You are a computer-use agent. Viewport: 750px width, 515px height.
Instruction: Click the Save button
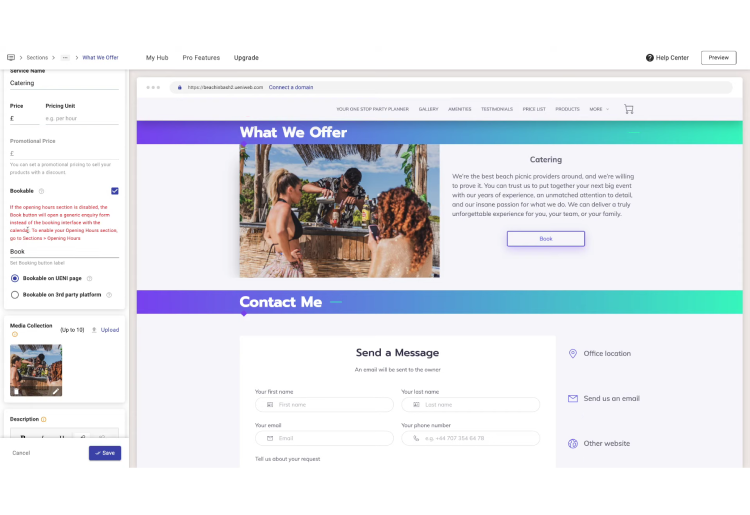(x=104, y=453)
